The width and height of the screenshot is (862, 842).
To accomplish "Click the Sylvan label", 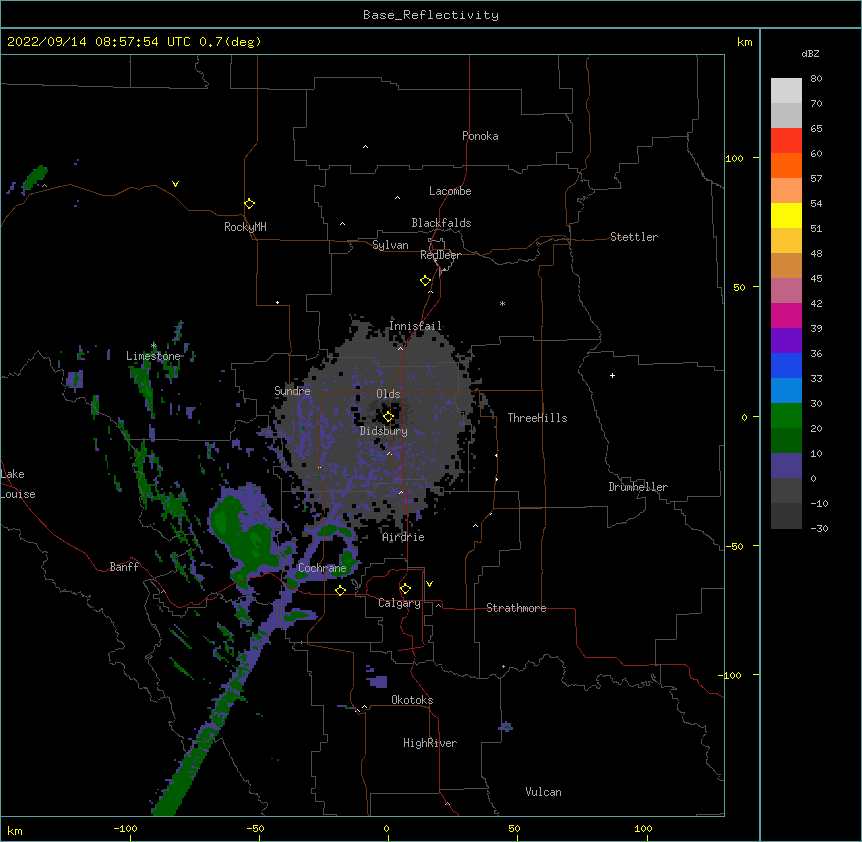I will [390, 245].
